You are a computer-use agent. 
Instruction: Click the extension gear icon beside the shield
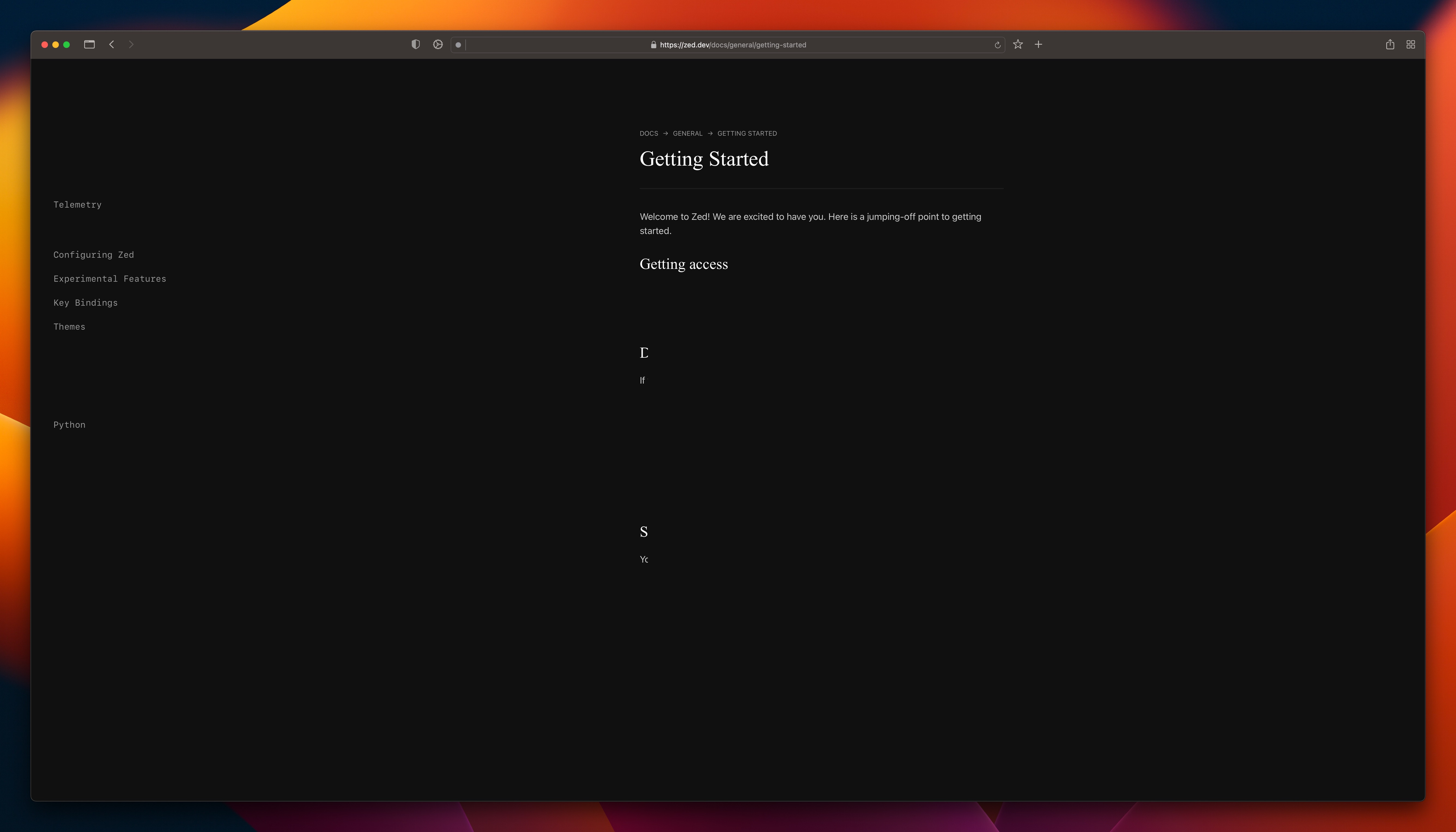point(438,45)
